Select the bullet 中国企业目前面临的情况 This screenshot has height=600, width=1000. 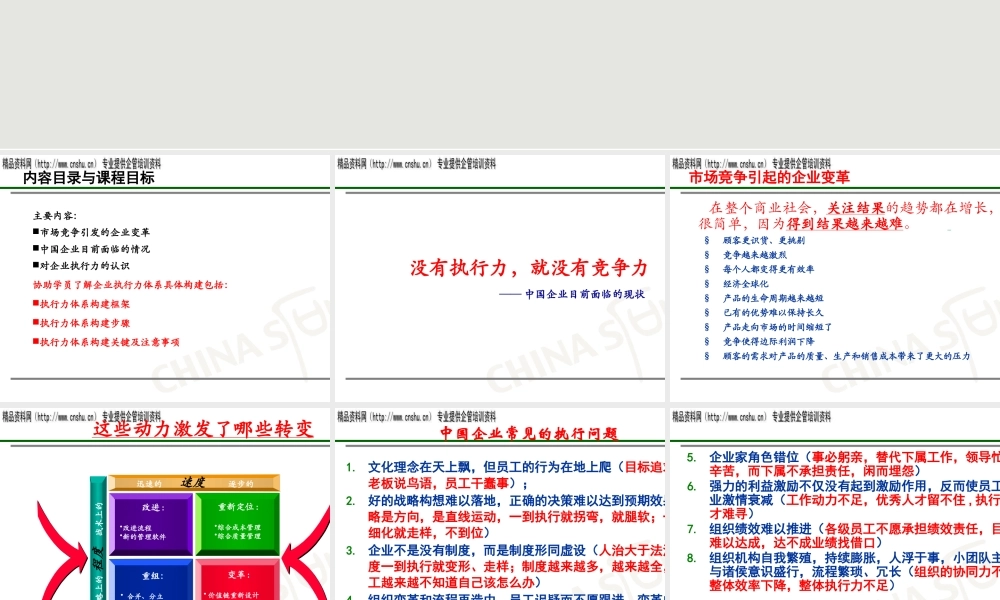91,249
